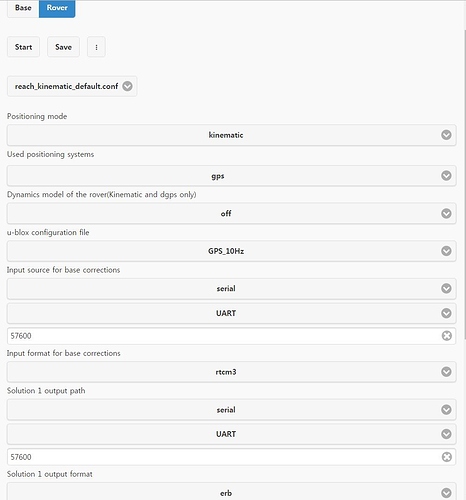Open the UART dropdown under input source
Screen dimensions: 466x500
[x=231, y=313]
